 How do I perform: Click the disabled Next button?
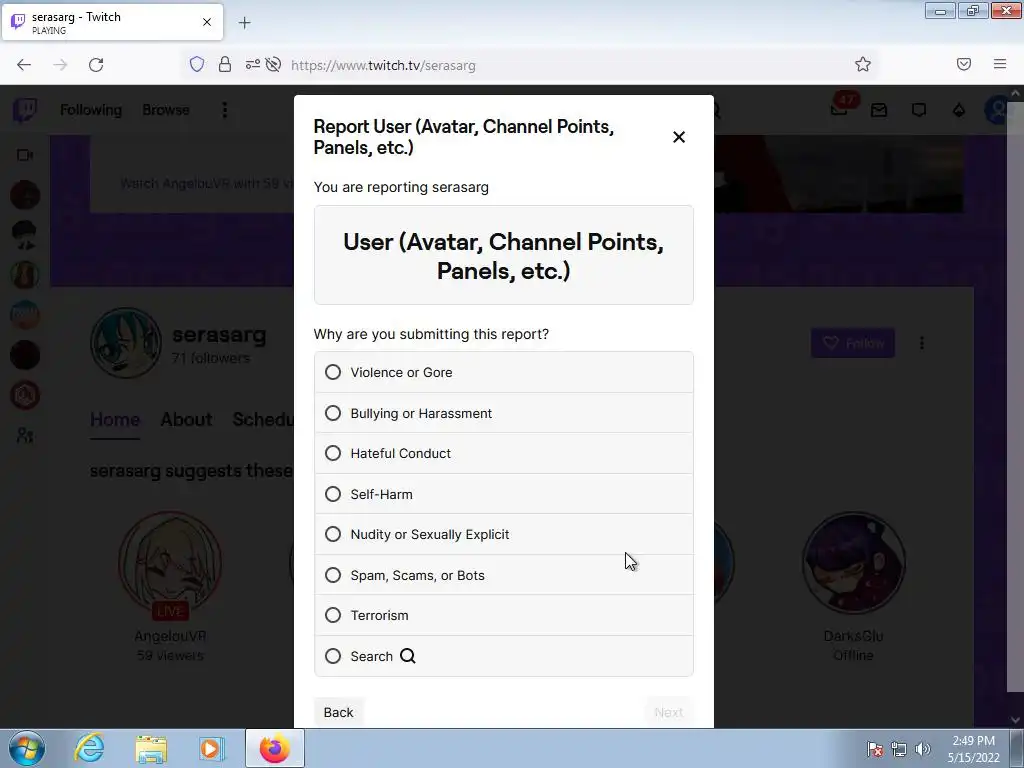668,712
